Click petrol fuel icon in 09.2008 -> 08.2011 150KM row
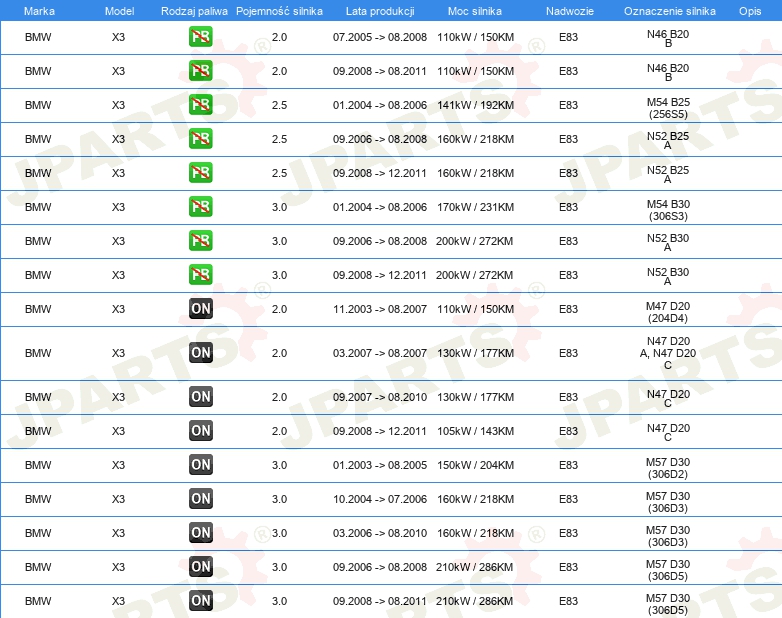Screen dimensions: 782x618 click(200, 70)
